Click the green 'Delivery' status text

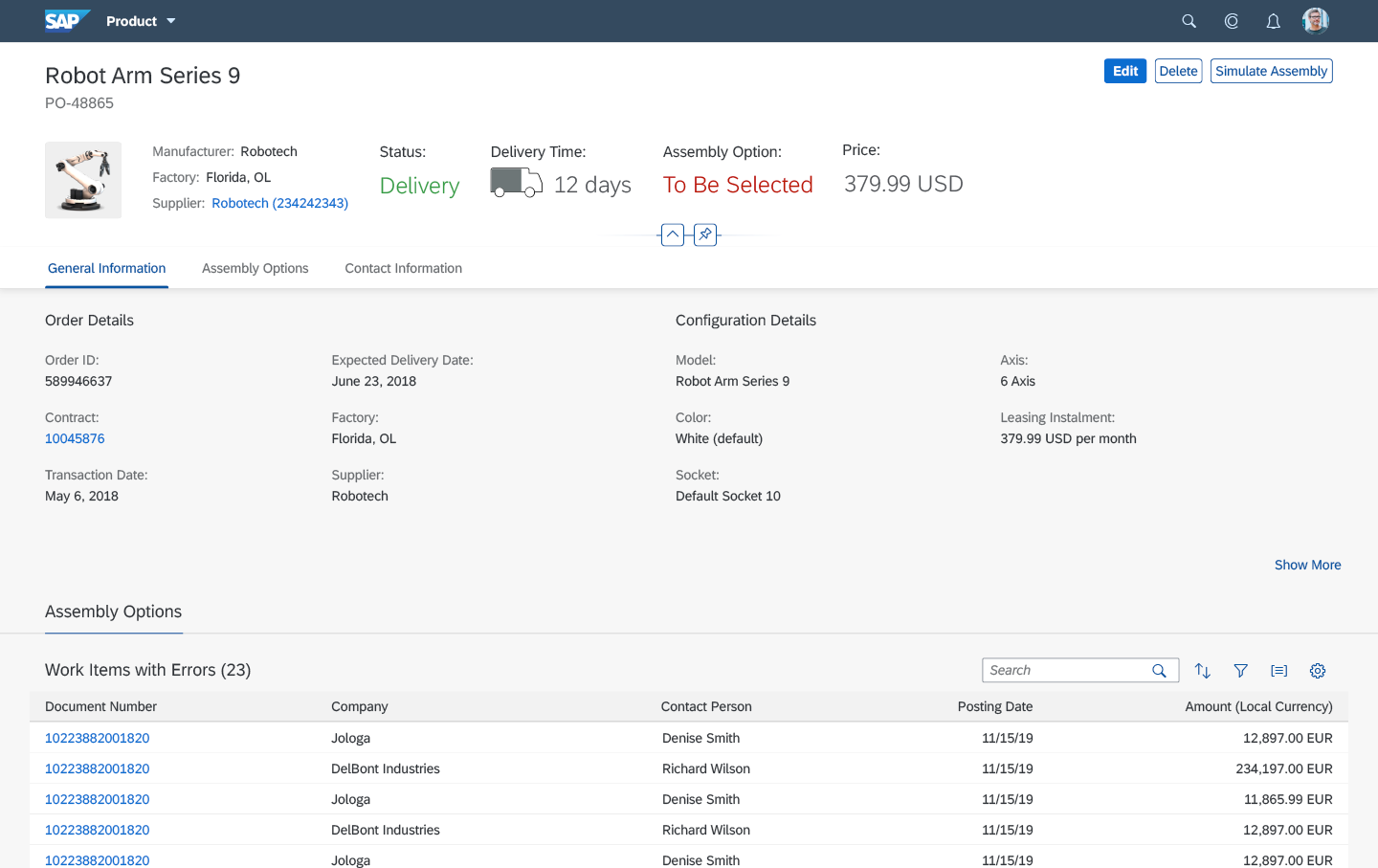click(x=419, y=186)
